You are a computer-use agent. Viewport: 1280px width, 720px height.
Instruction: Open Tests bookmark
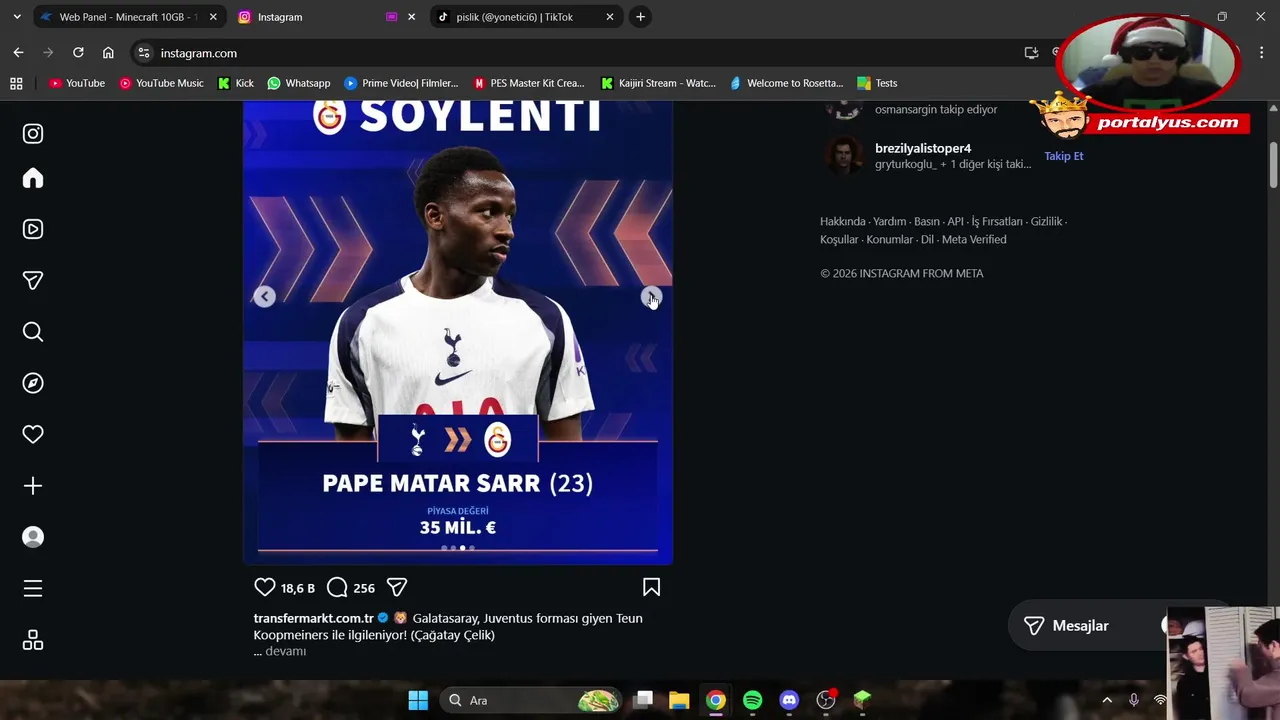click(877, 83)
